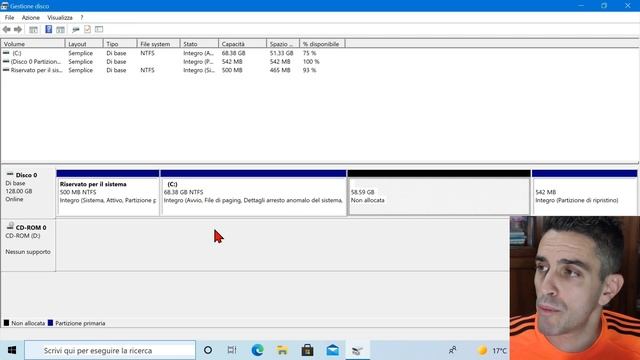Launch Microsoft Edge from the taskbar
The width and height of the screenshot is (640, 360).
pos(257,350)
